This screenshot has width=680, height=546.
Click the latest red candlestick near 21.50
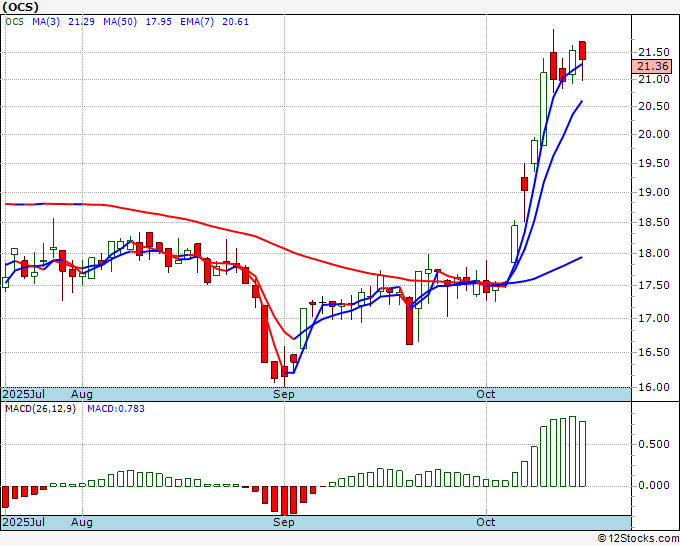[x=582, y=51]
